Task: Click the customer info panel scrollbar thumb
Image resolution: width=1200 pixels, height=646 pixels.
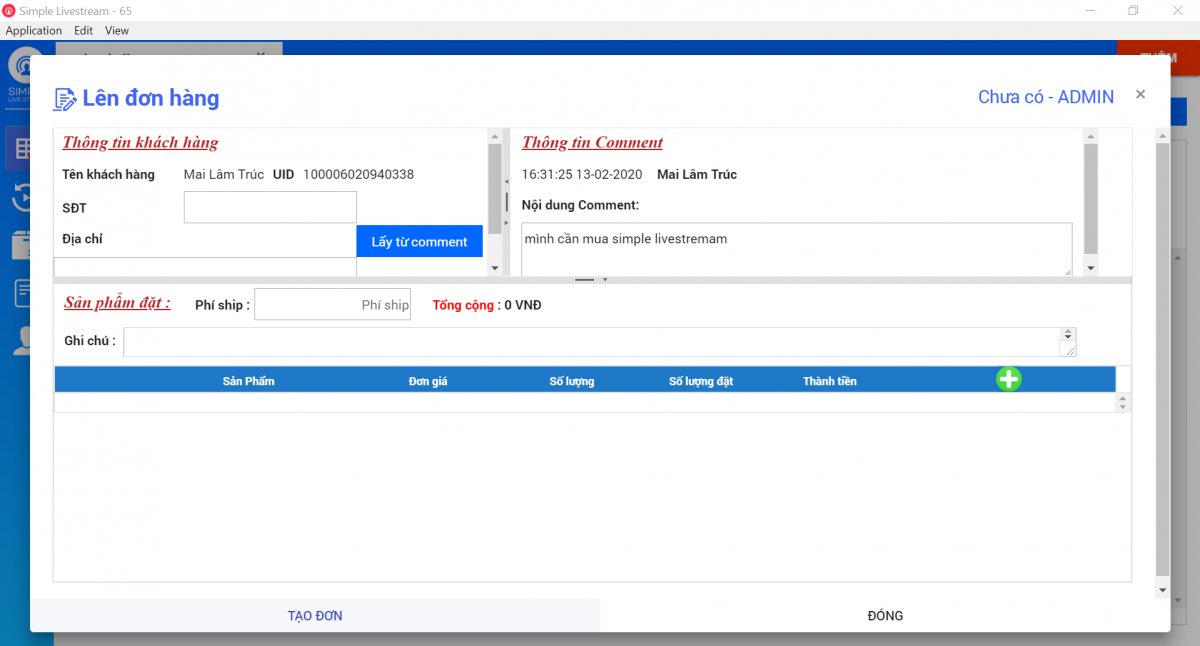Action: [x=494, y=187]
